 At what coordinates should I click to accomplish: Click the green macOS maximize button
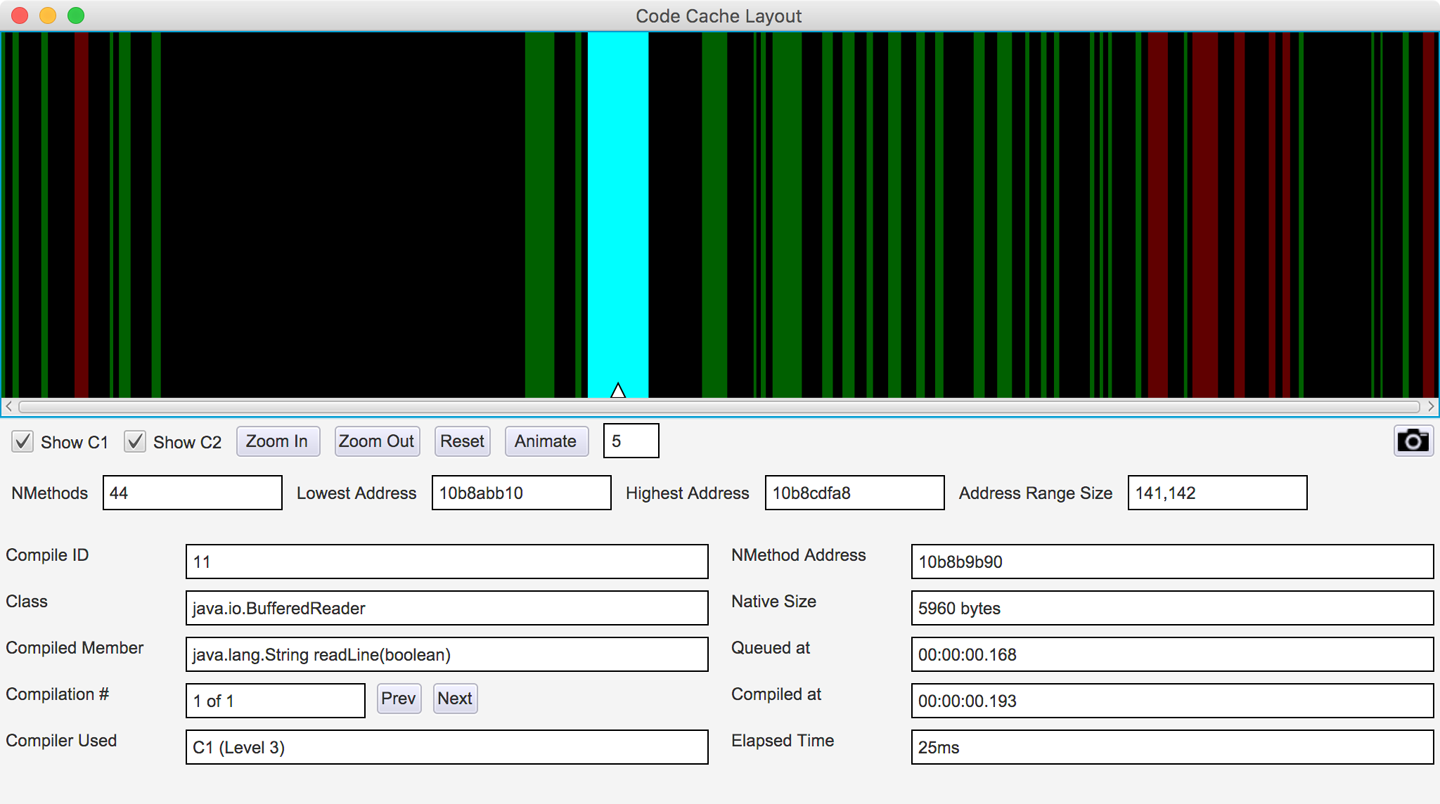[x=76, y=16]
